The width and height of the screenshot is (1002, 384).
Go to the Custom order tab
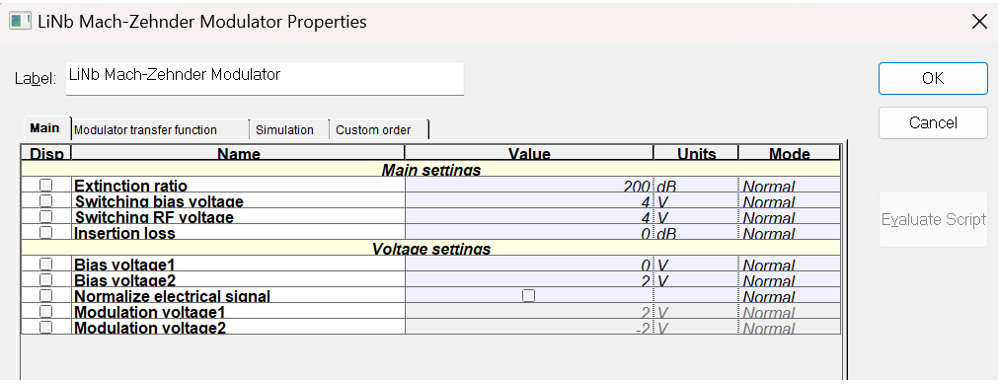[378, 130]
